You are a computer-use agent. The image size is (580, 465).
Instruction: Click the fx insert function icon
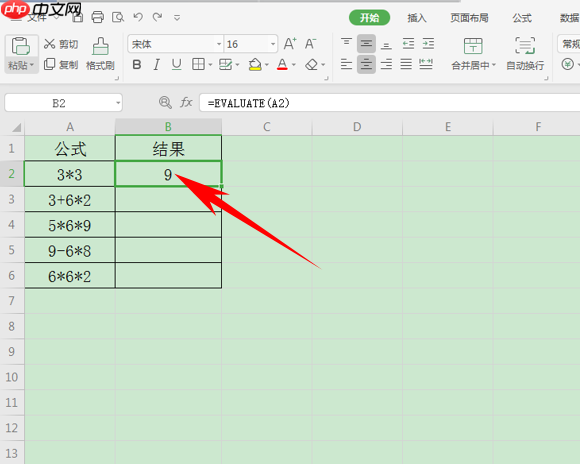click(186, 102)
